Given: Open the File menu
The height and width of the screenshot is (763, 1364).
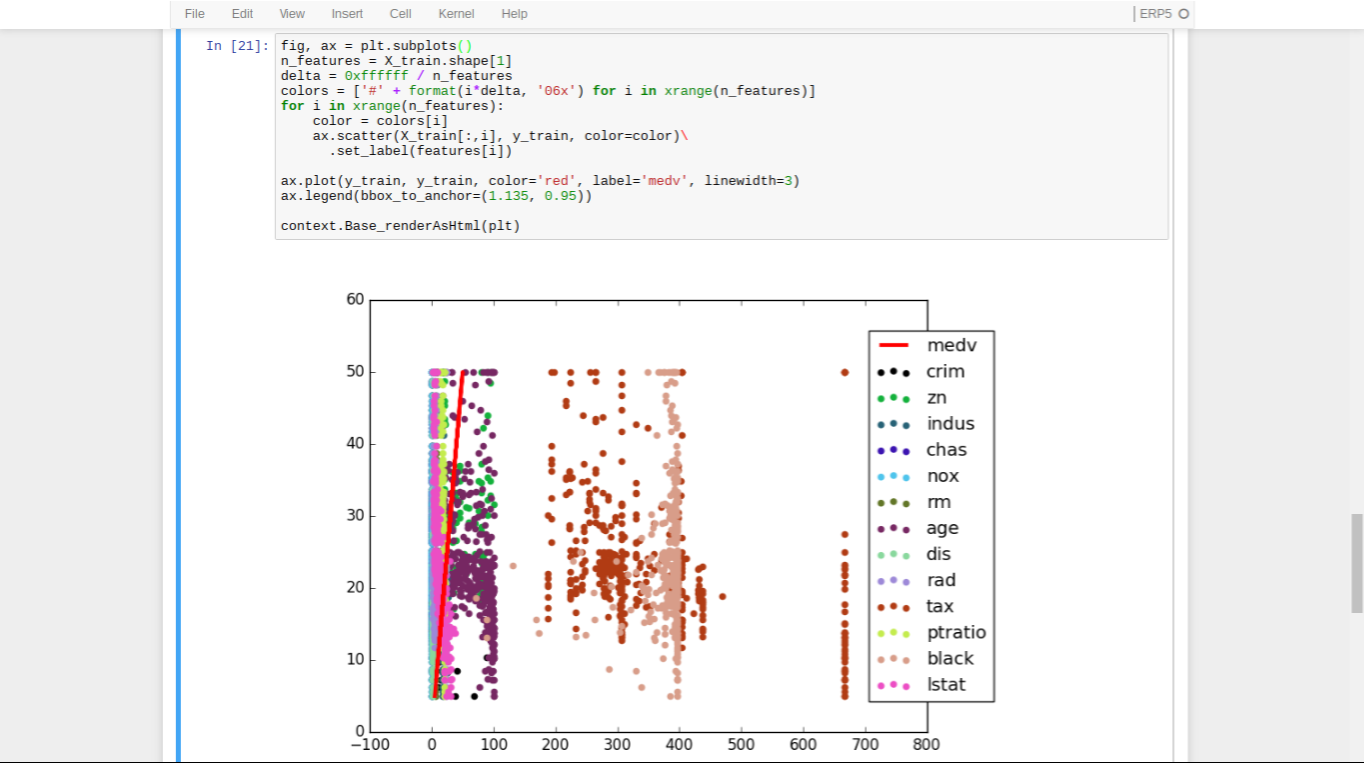Looking at the screenshot, I should click(194, 14).
